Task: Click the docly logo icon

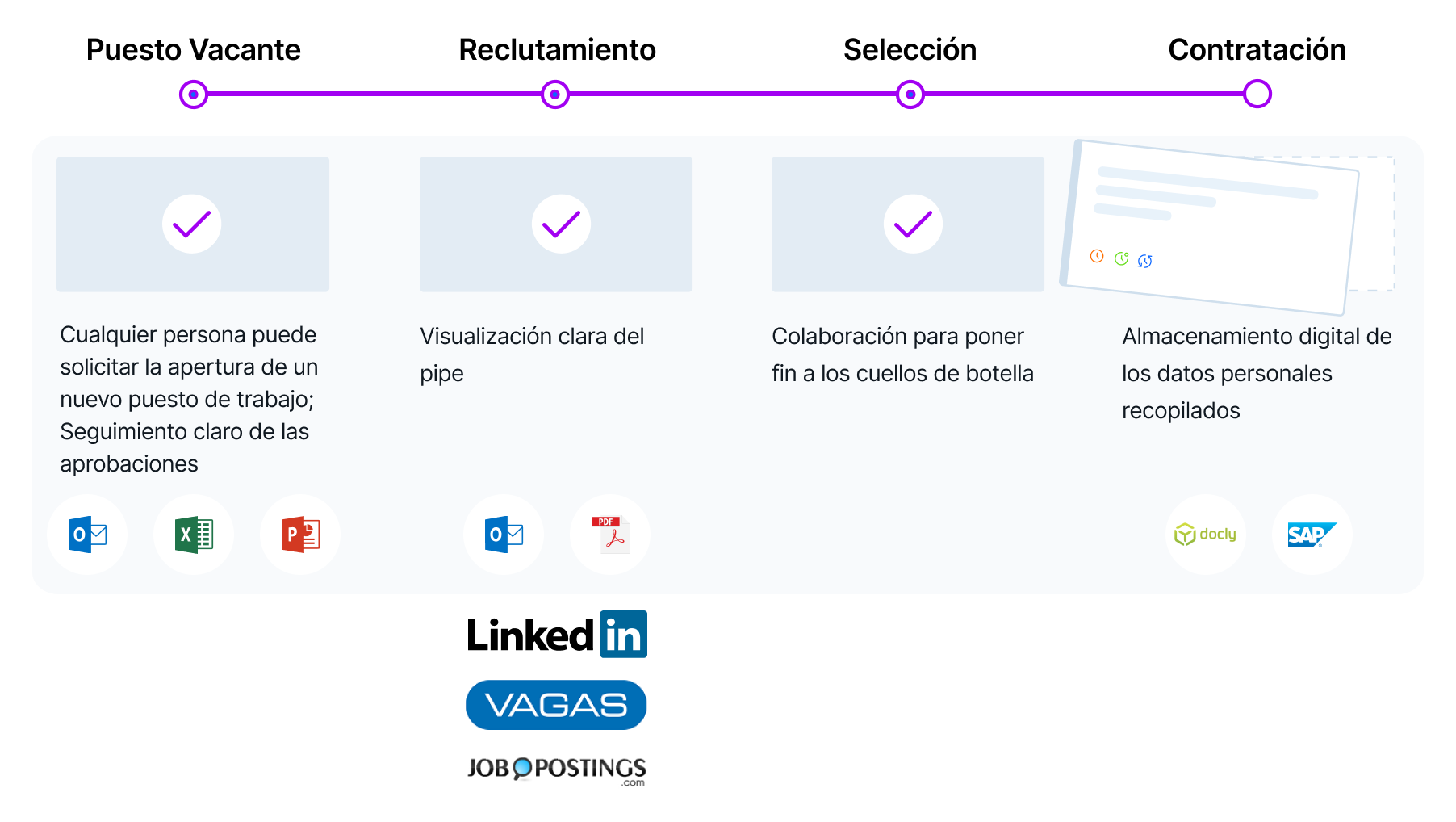Action: click(1206, 535)
